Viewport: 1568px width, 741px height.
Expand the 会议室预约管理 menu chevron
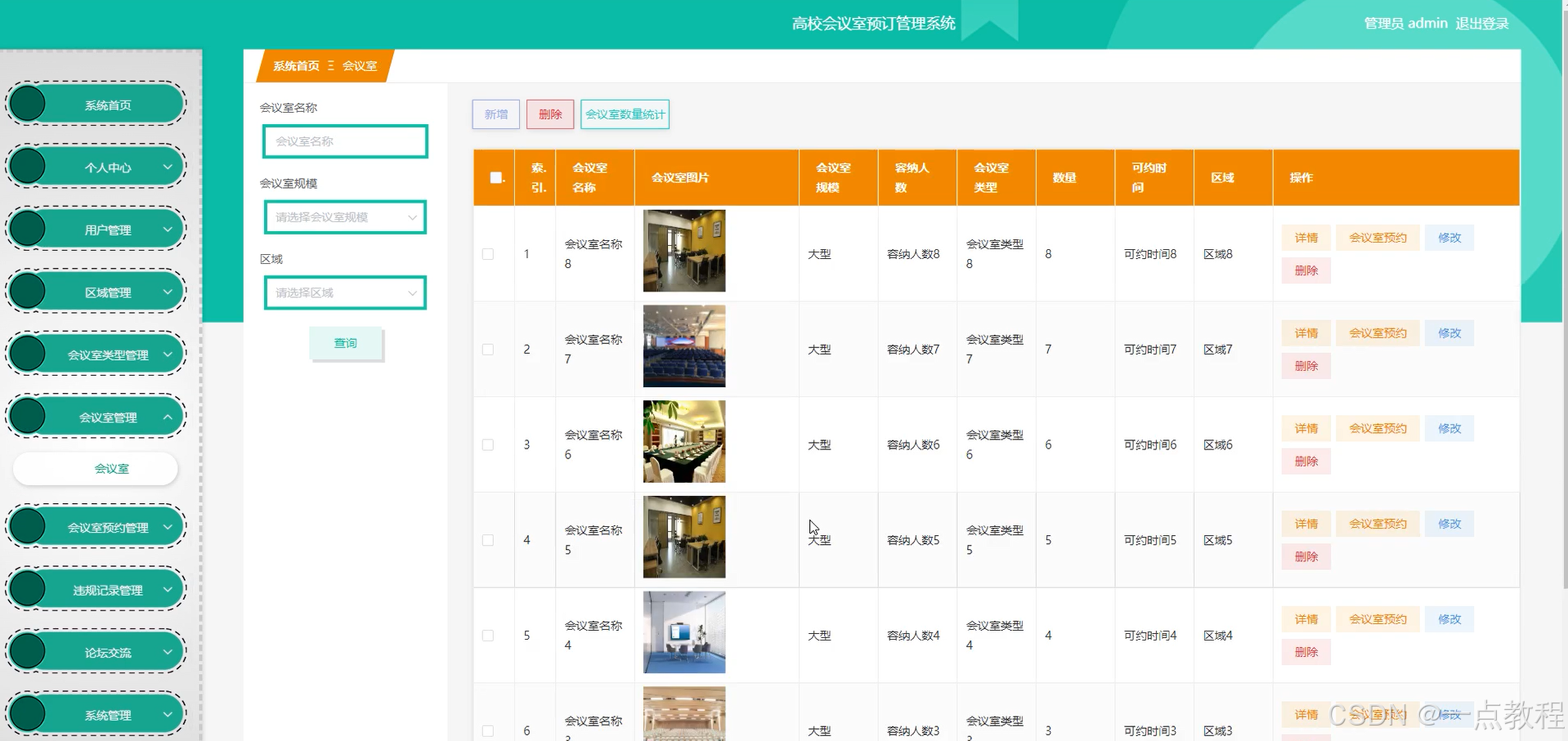pos(168,527)
